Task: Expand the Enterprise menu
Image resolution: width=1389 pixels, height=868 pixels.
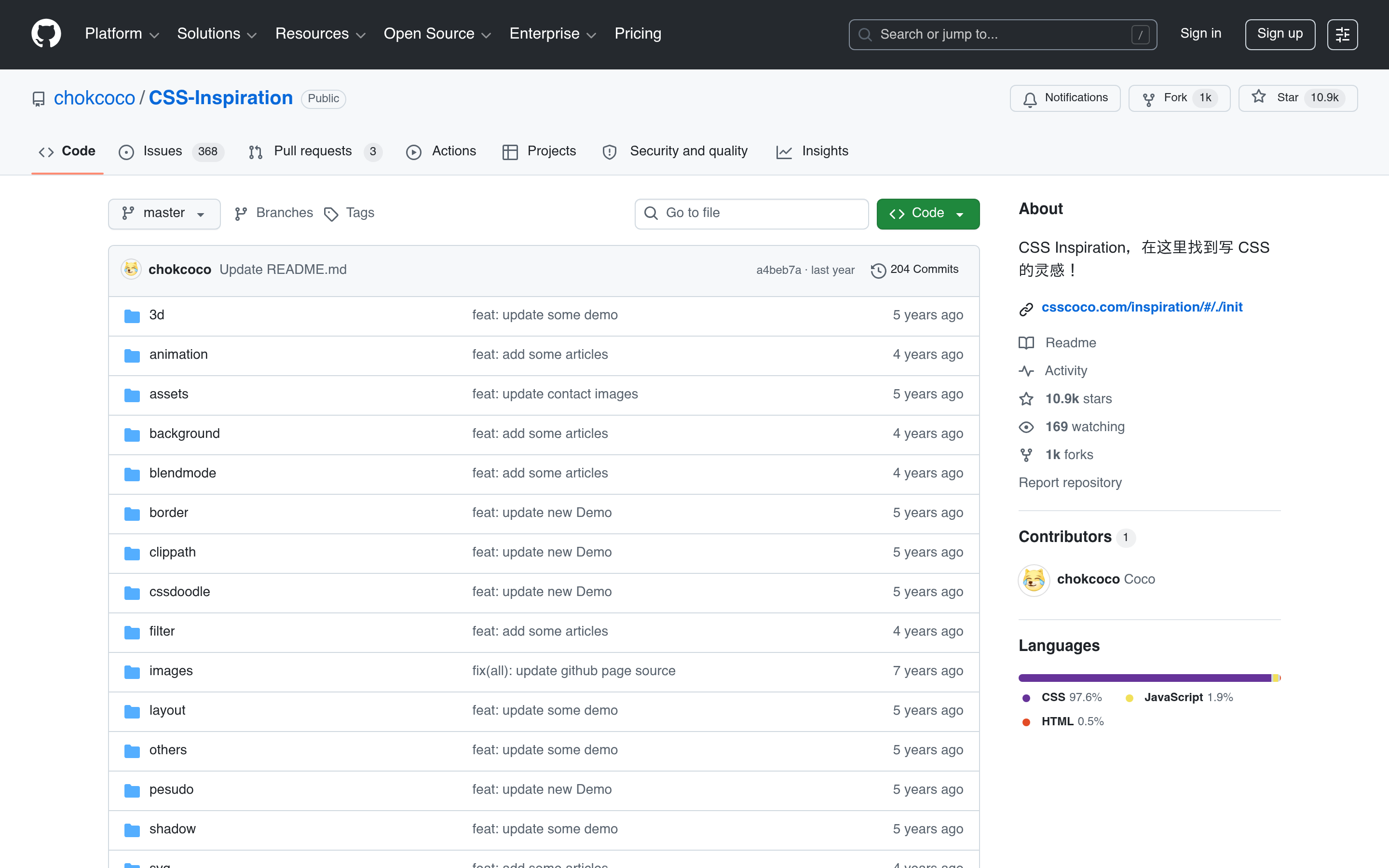Action: point(553,34)
